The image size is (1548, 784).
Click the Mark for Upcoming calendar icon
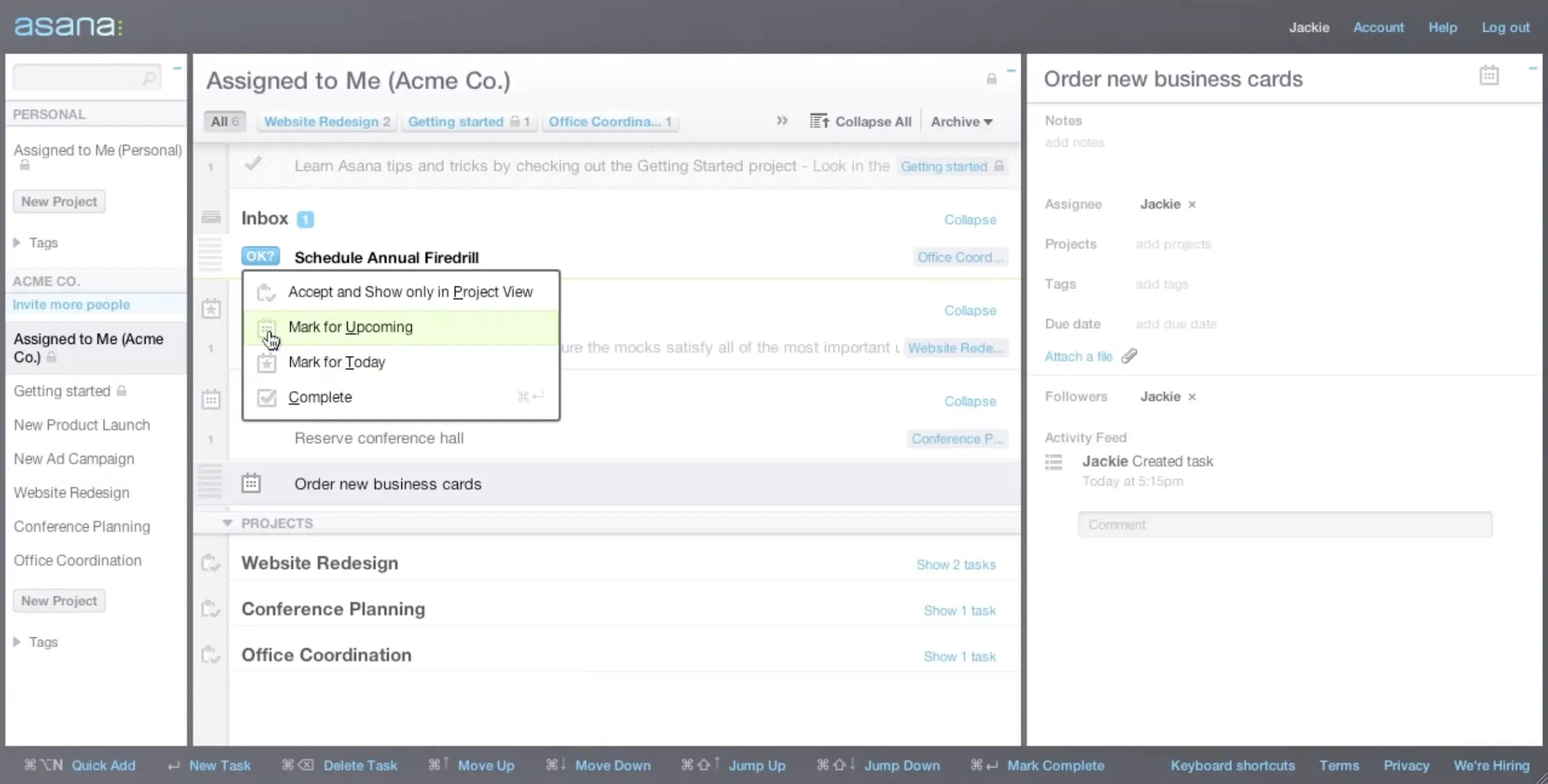(x=267, y=328)
